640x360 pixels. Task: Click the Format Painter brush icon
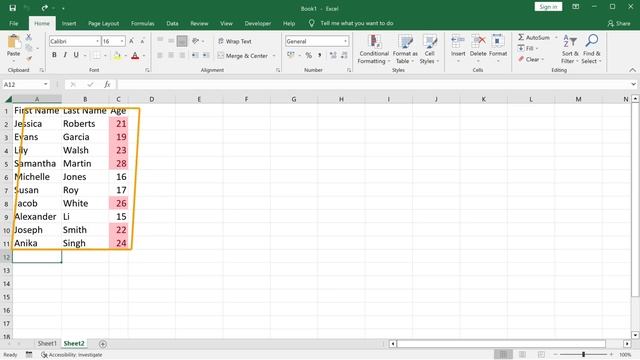[x=29, y=58]
